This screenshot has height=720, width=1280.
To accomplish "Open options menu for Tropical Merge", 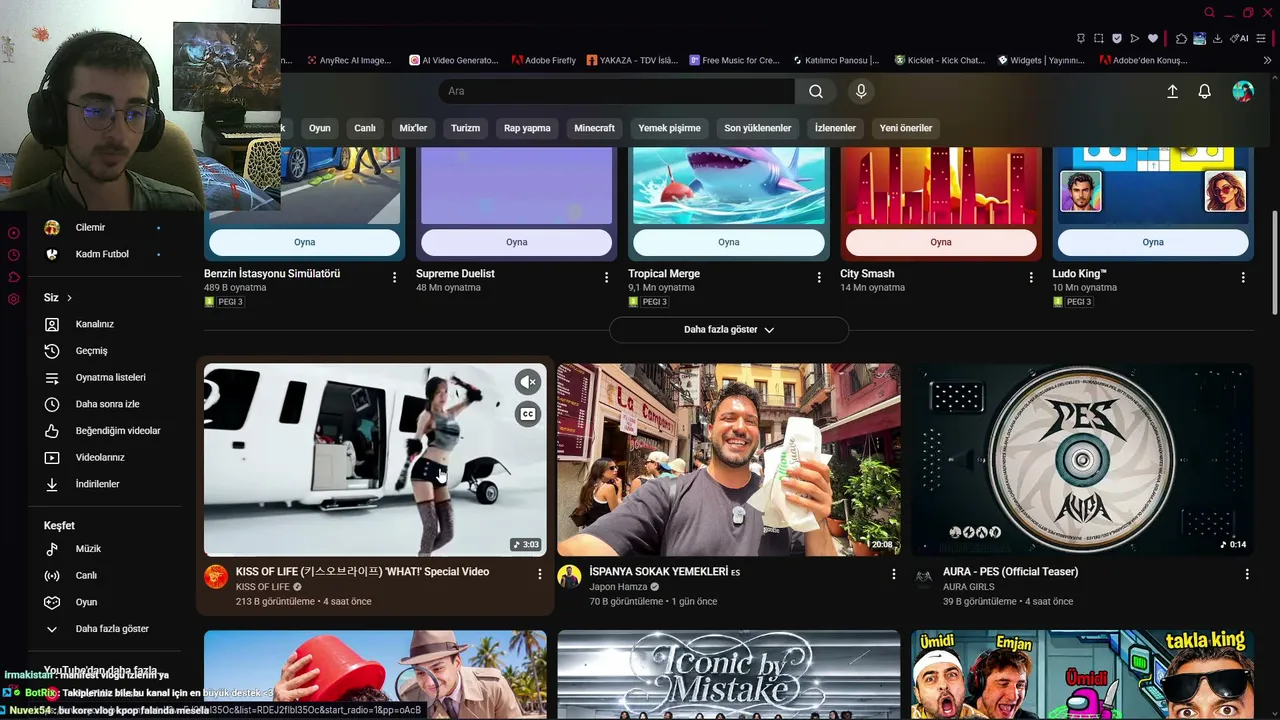I will pos(819,277).
